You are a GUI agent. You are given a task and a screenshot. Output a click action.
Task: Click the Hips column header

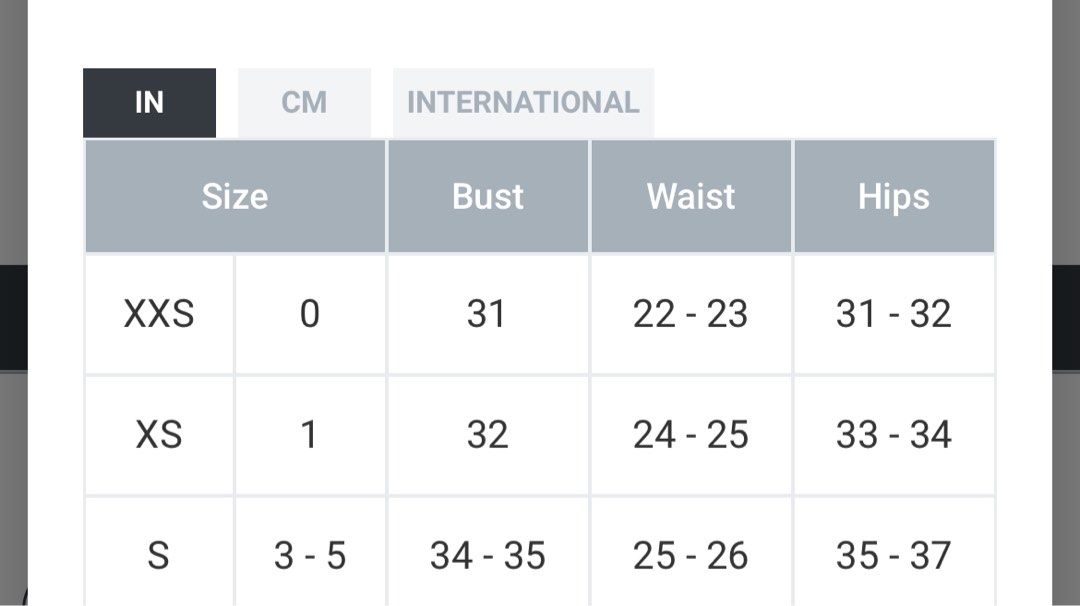click(x=894, y=196)
